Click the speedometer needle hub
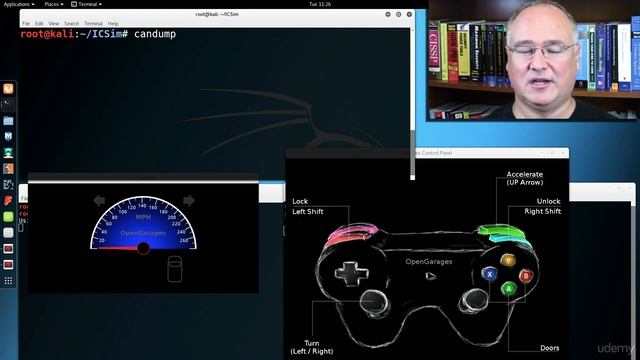The image size is (640, 360). (143, 248)
